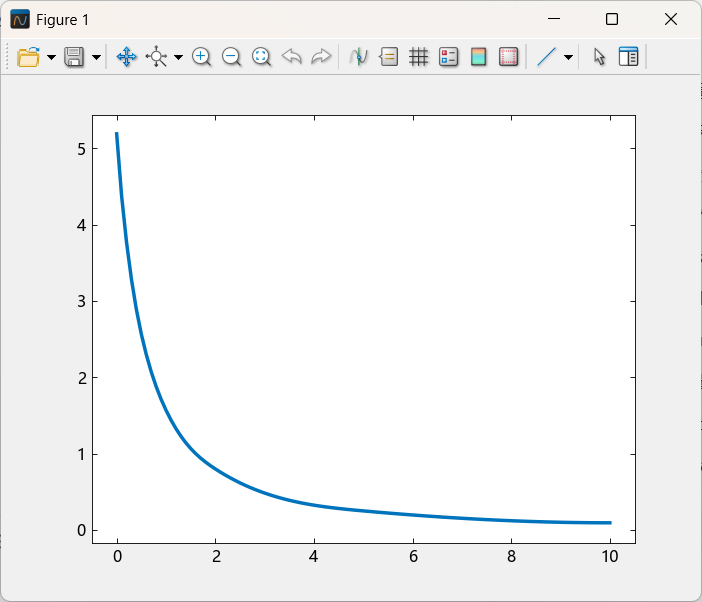Expand the rotate tool dropdown arrow

pos(178,57)
